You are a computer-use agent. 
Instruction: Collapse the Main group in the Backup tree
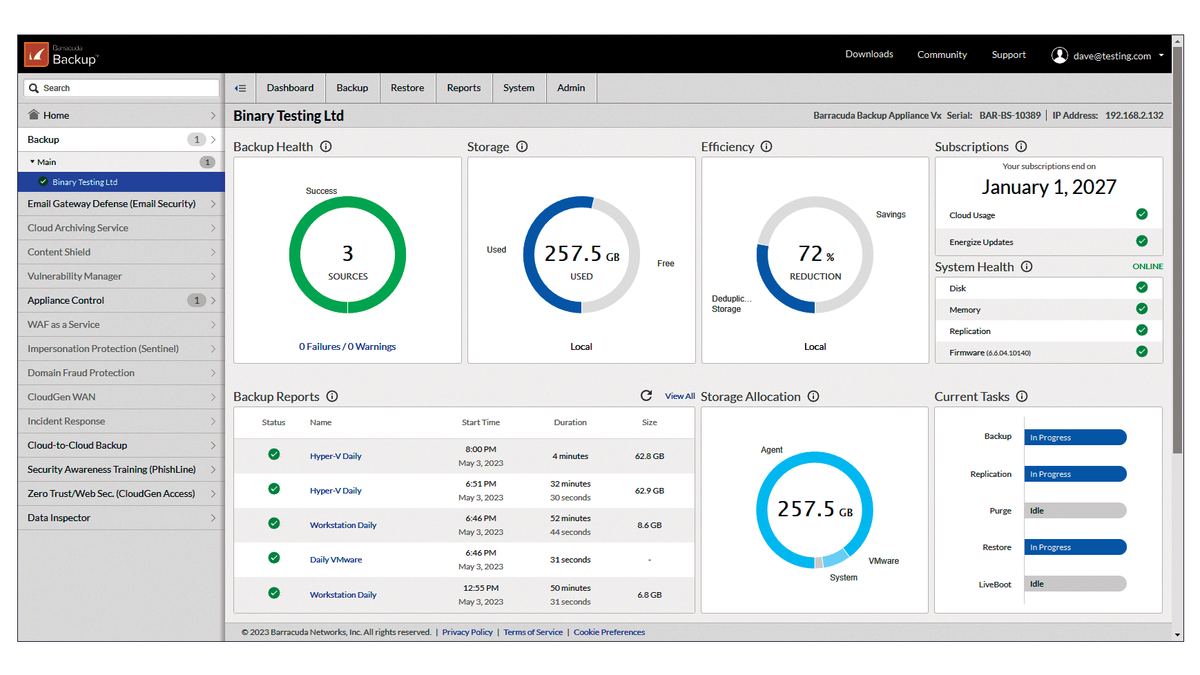click(x=34, y=162)
